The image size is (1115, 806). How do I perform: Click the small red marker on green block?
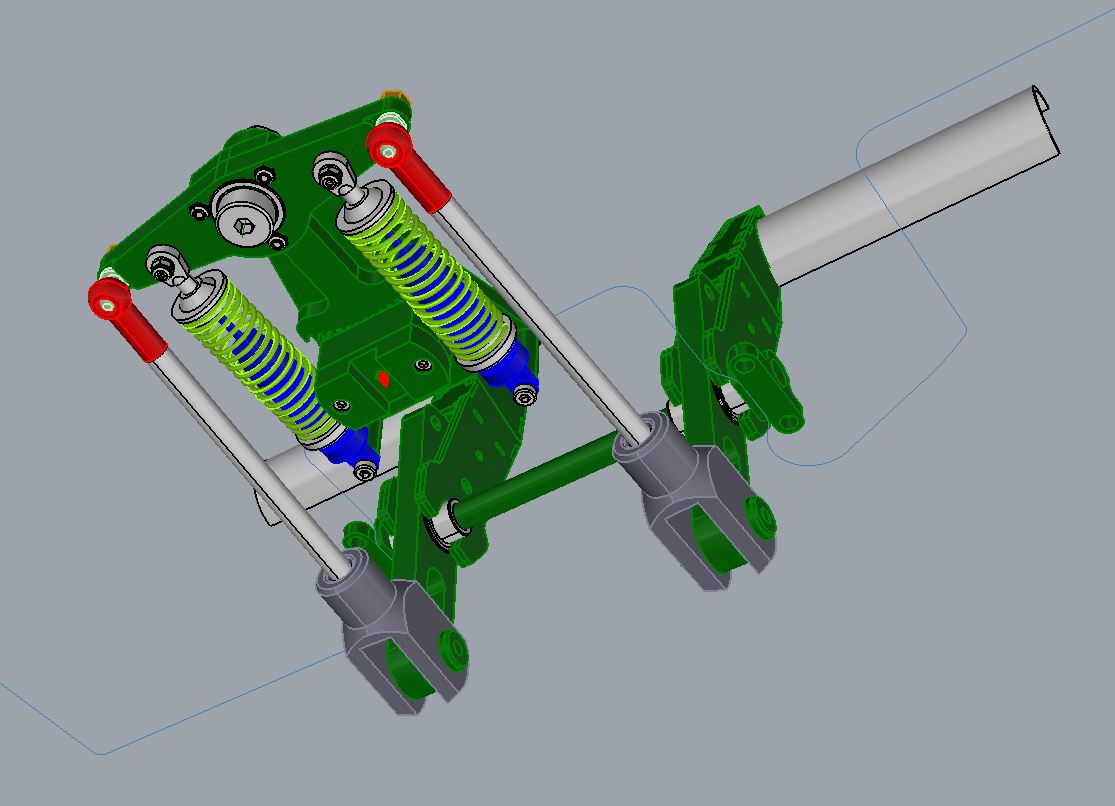click(384, 378)
